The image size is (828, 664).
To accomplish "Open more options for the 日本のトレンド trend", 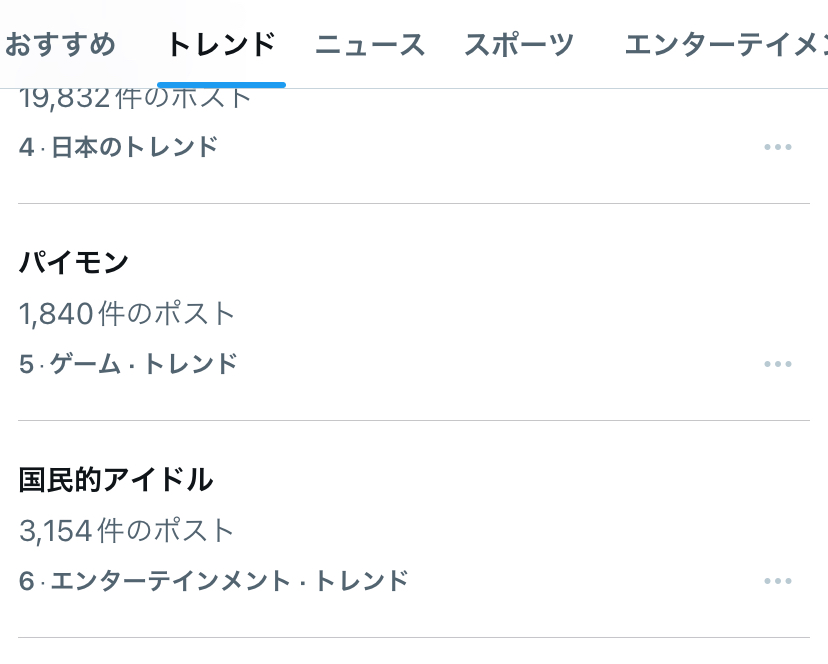I will 777,147.
